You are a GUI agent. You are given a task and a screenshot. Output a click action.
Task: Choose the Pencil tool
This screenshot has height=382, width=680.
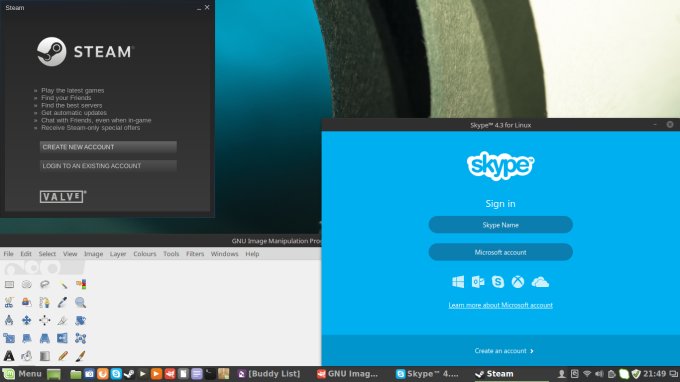point(62,356)
